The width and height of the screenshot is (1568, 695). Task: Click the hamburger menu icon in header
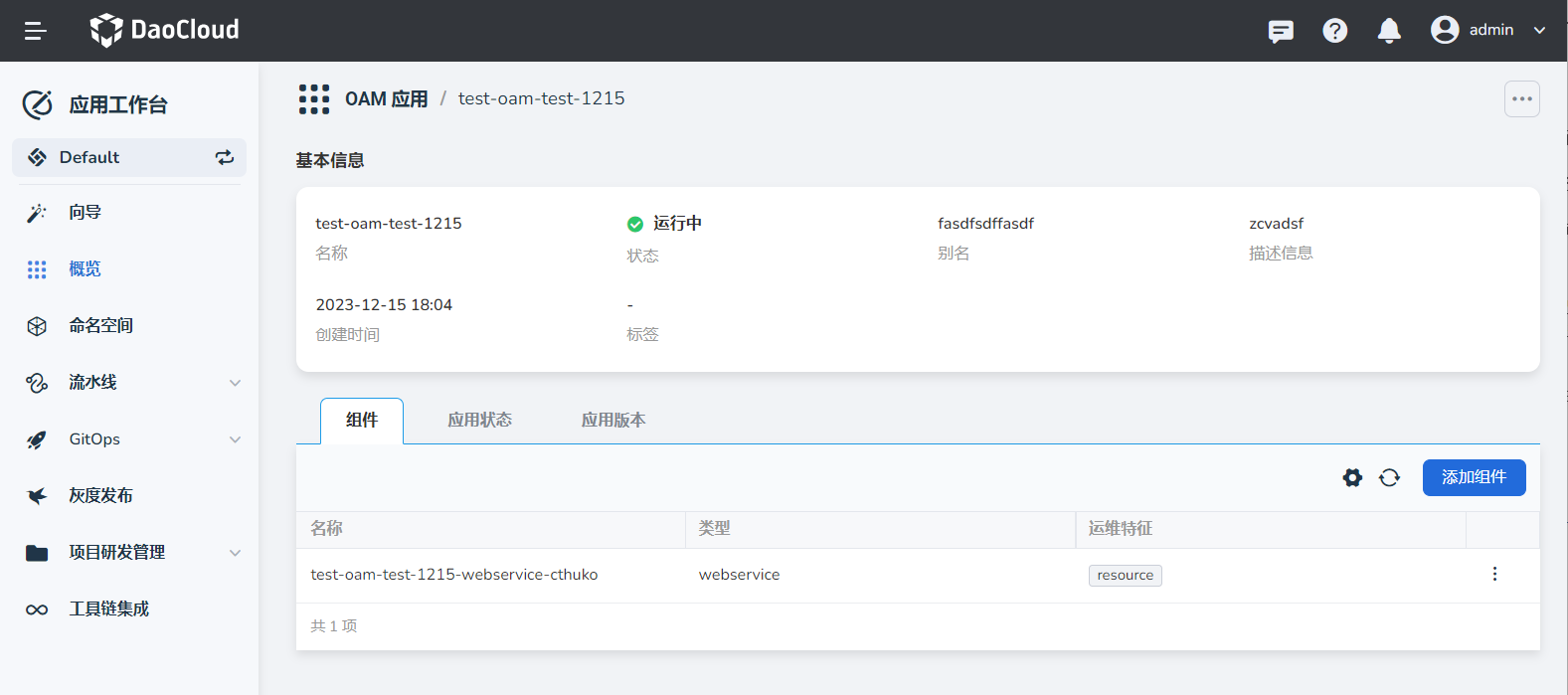point(36,31)
